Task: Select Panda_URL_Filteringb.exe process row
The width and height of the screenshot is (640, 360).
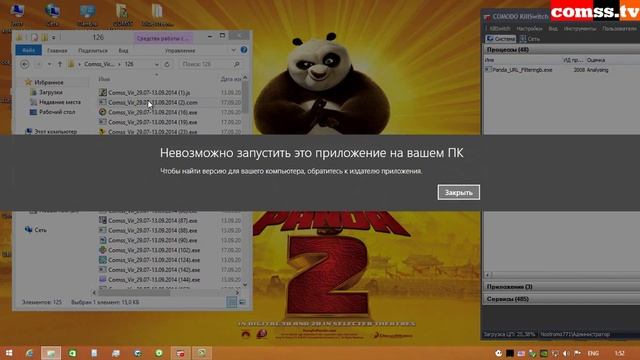Action: pyautogui.click(x=562, y=70)
